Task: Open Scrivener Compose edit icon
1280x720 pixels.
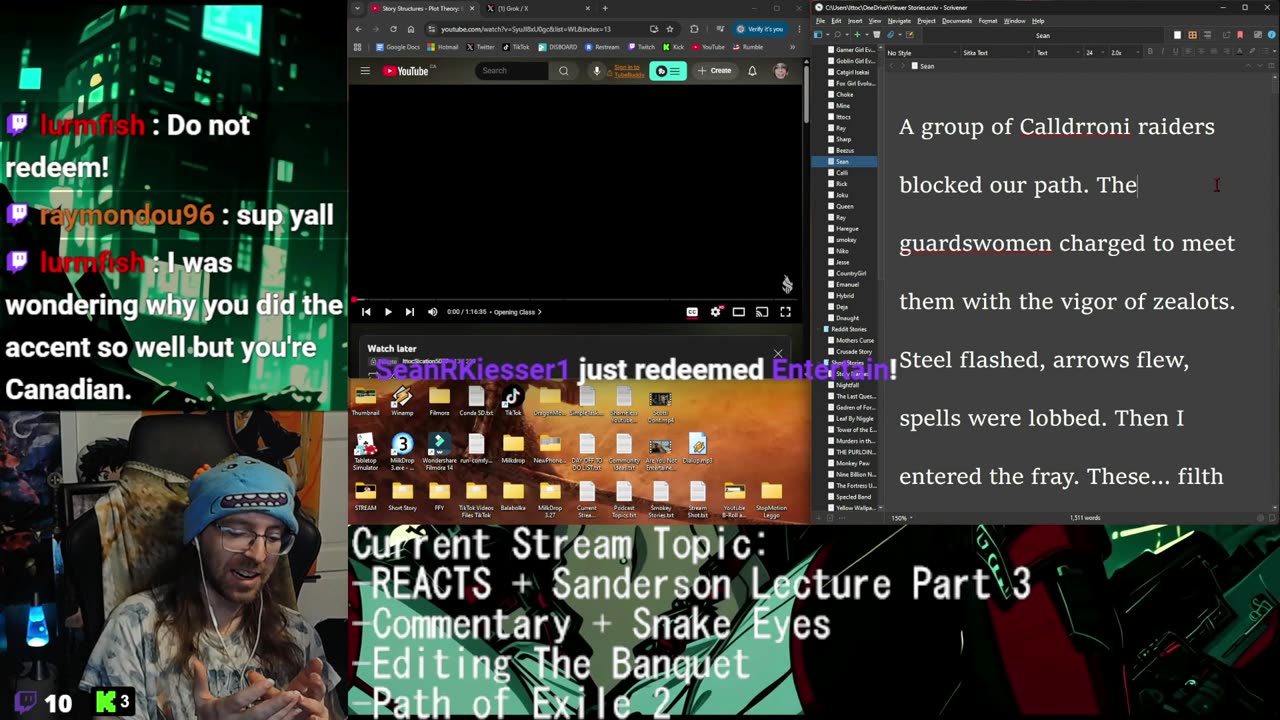Action: tap(909, 35)
